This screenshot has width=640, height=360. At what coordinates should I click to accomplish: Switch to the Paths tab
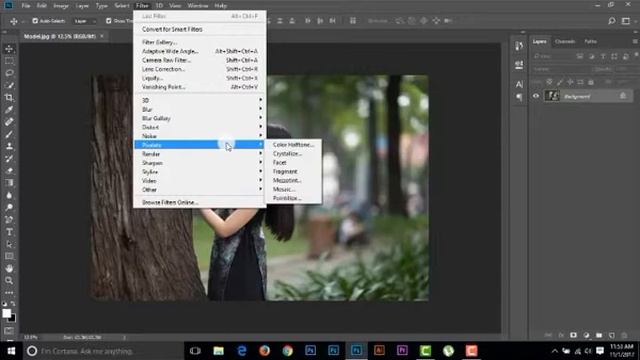pos(590,41)
